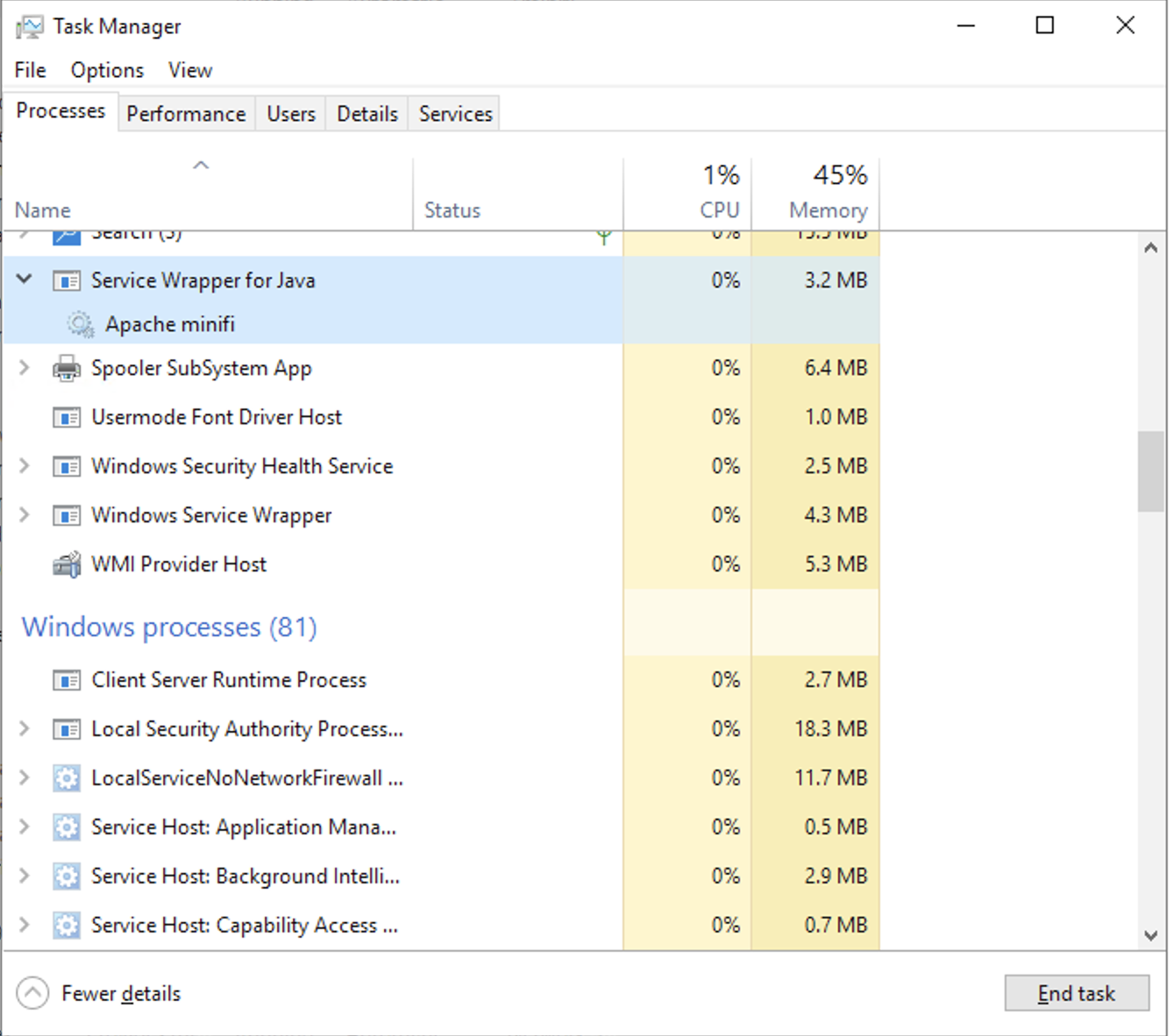Switch to the Performance tab
Image resolution: width=1173 pixels, height=1036 pixels.
click(186, 114)
